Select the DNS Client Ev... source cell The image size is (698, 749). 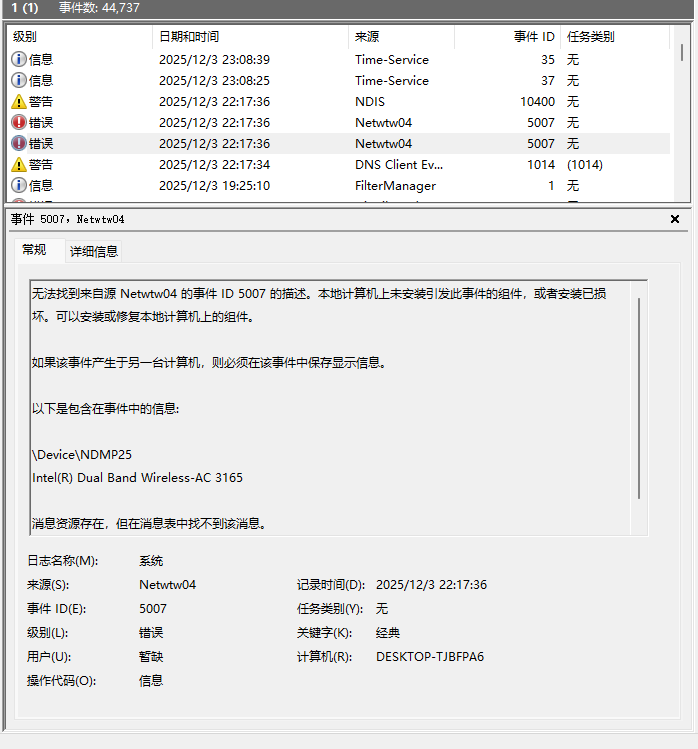point(399,165)
